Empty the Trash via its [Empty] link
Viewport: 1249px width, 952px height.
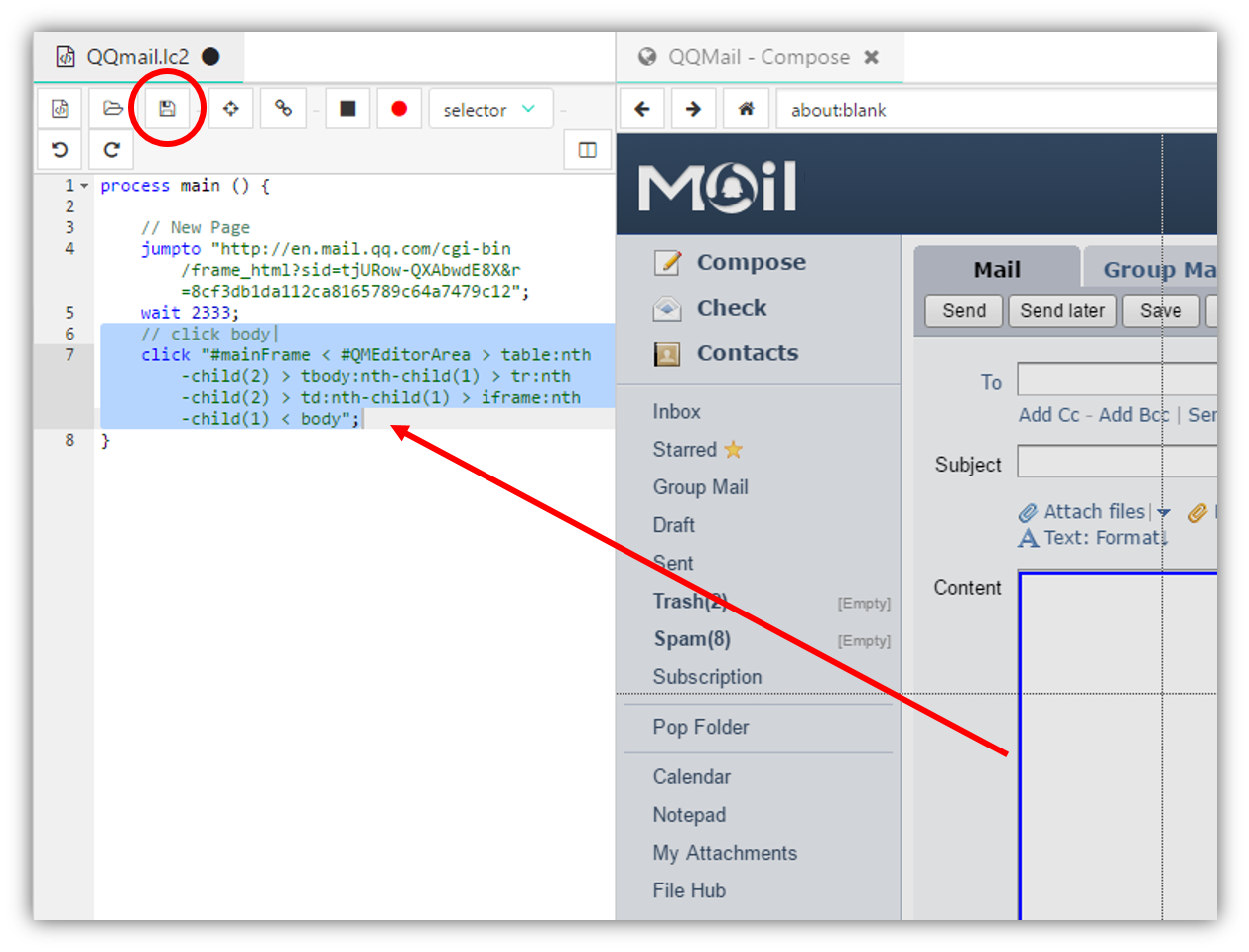864,603
